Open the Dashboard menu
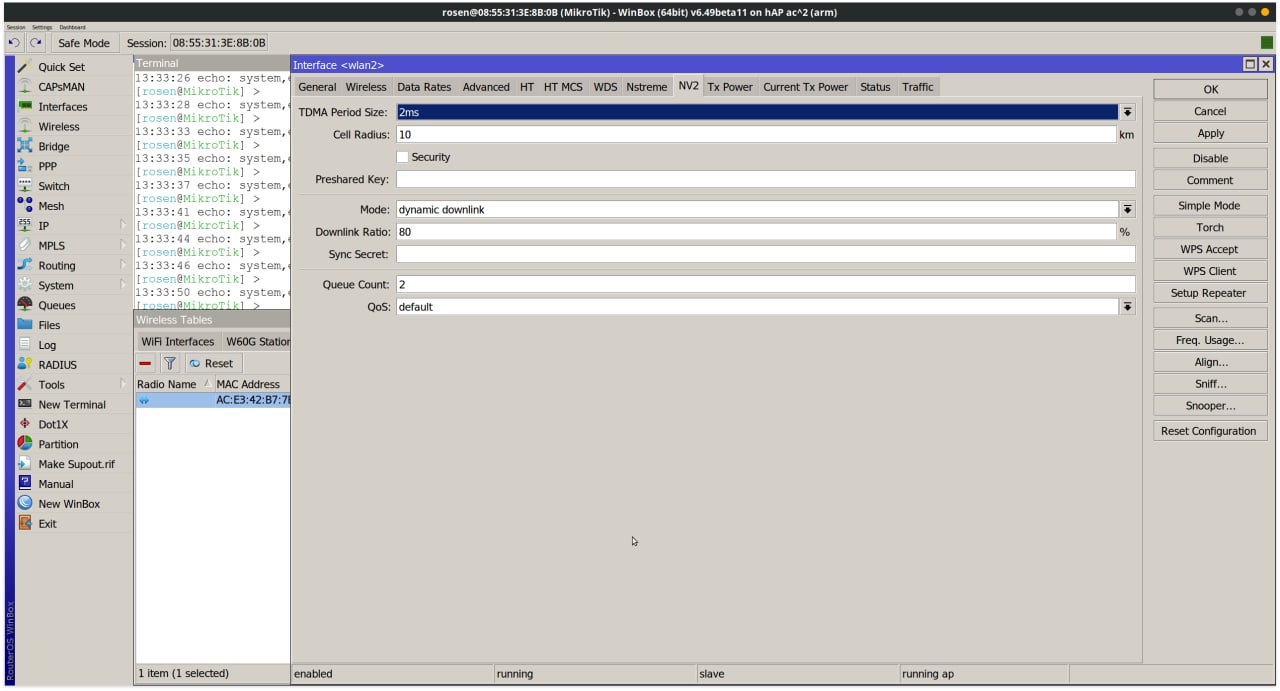 click(x=72, y=27)
